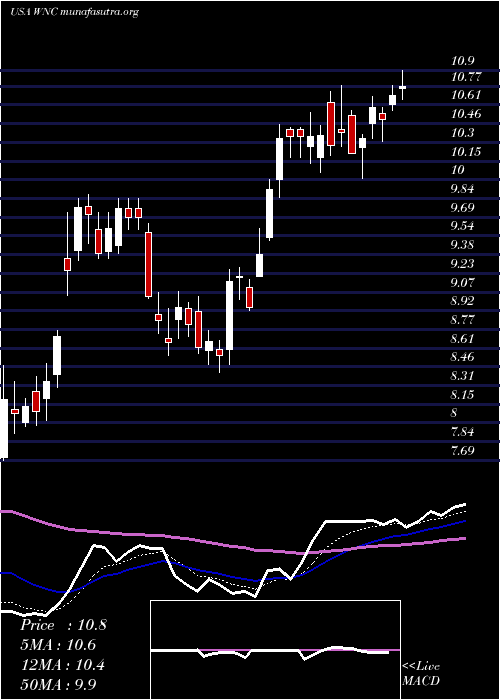This screenshot has width=500, height=700.
Task: Select the 9.38 price axis label
Action: click(462, 245)
